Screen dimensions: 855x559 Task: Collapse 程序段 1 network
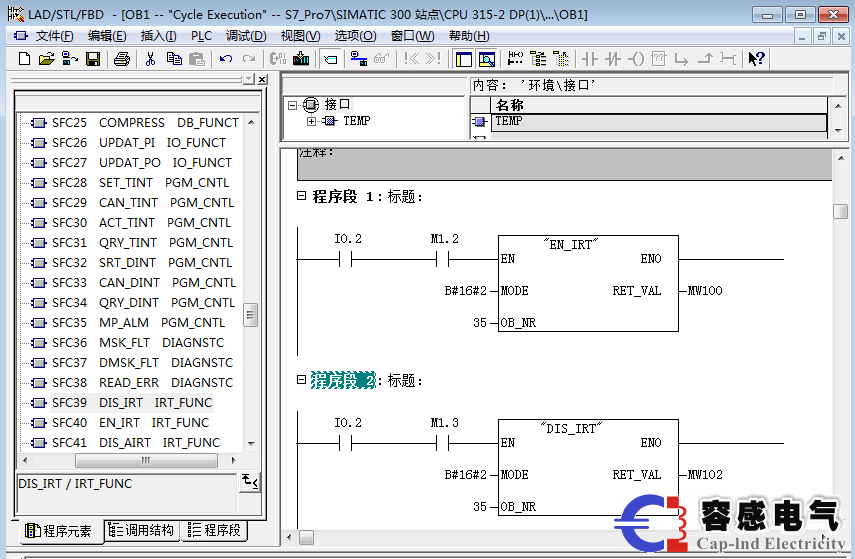(x=301, y=196)
